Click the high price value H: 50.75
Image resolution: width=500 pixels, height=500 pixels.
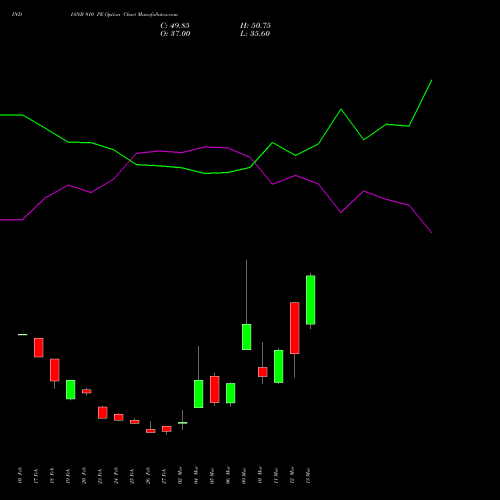(x=255, y=26)
